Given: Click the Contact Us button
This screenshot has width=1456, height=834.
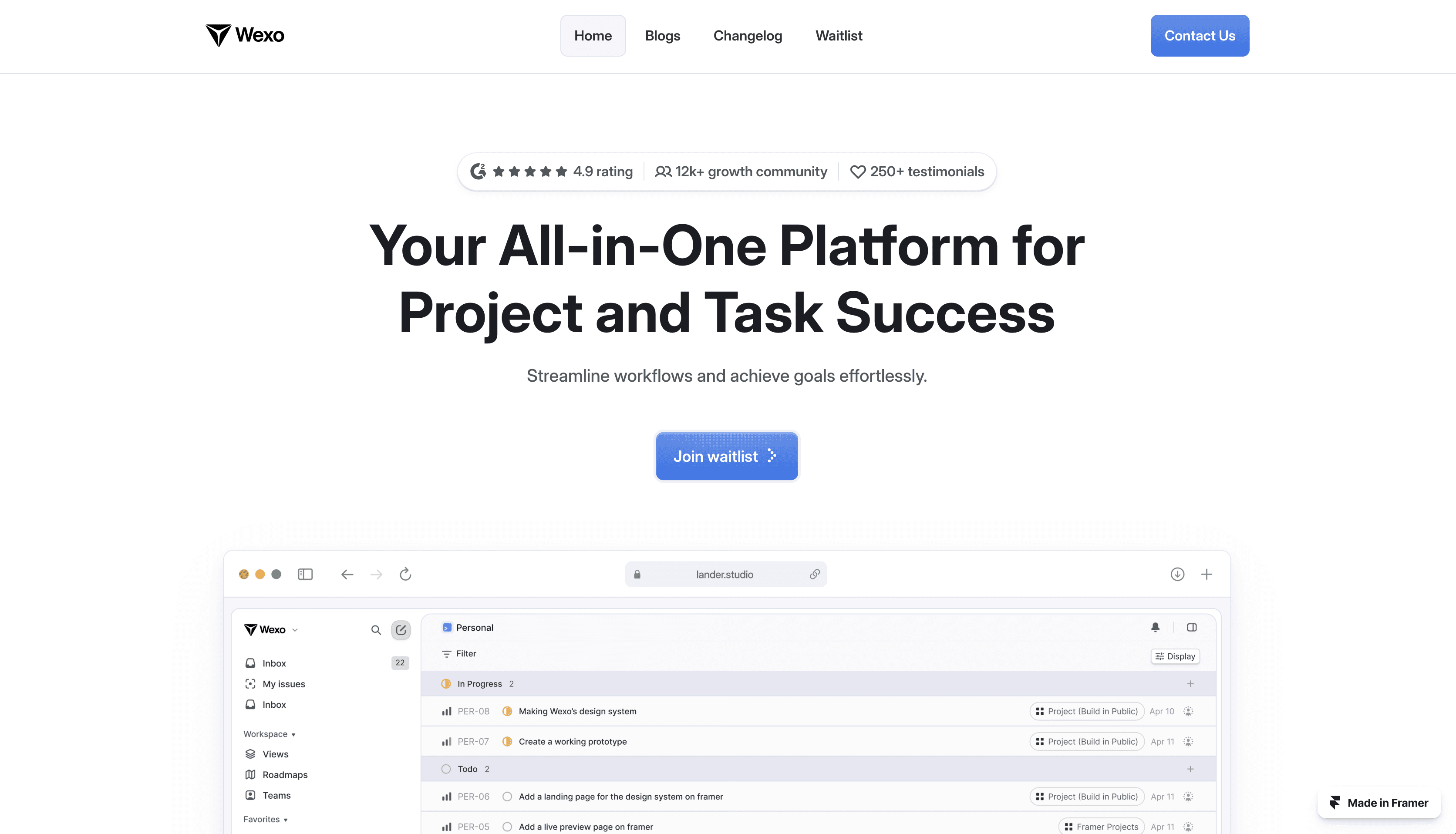Looking at the screenshot, I should coord(1200,36).
